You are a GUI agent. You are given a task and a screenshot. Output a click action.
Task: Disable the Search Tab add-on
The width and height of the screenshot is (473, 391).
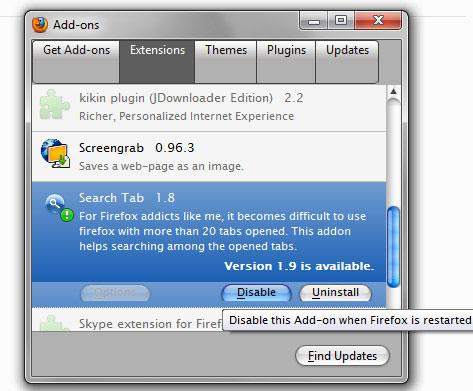(256, 293)
